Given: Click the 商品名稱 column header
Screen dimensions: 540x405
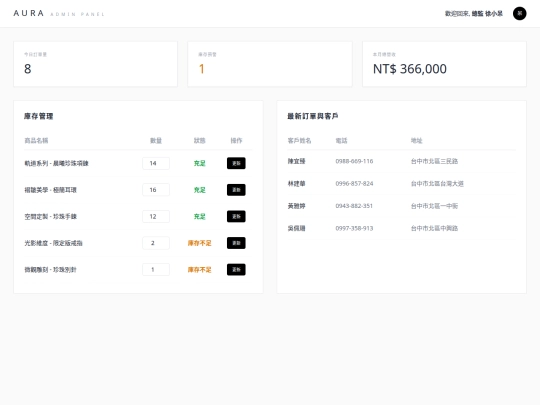Looking at the screenshot, I should pyautogui.click(x=36, y=141).
